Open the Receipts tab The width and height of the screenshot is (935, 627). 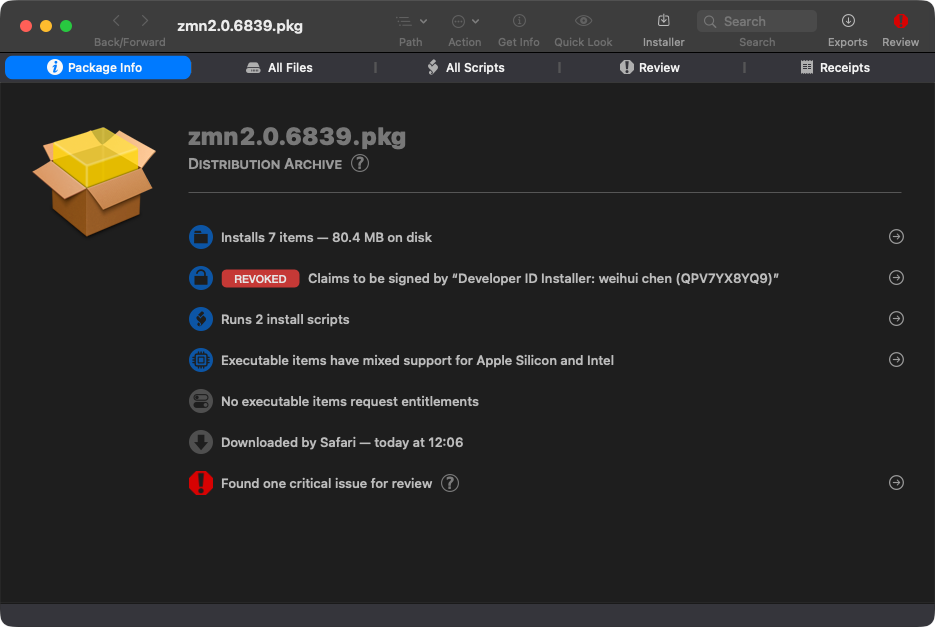pos(835,68)
